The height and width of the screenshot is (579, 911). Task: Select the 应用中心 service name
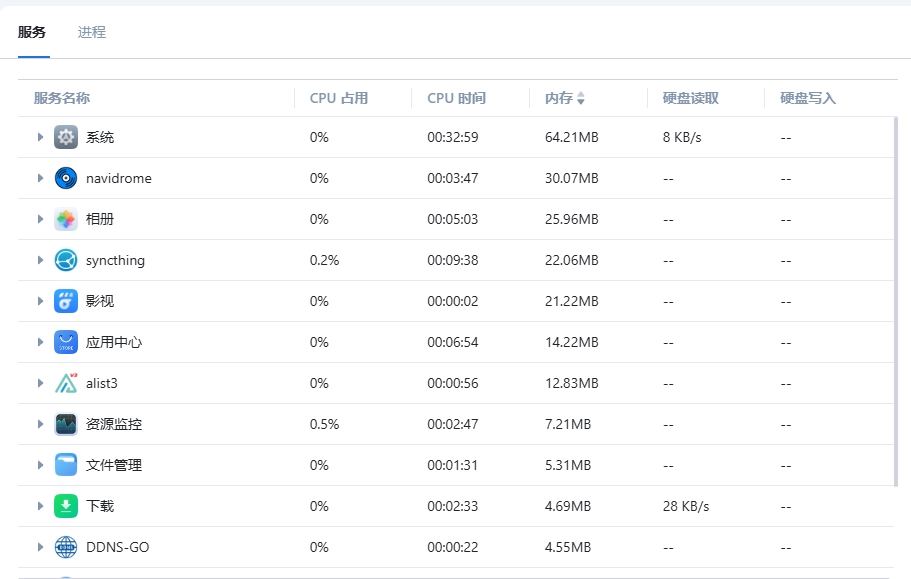click(x=114, y=342)
